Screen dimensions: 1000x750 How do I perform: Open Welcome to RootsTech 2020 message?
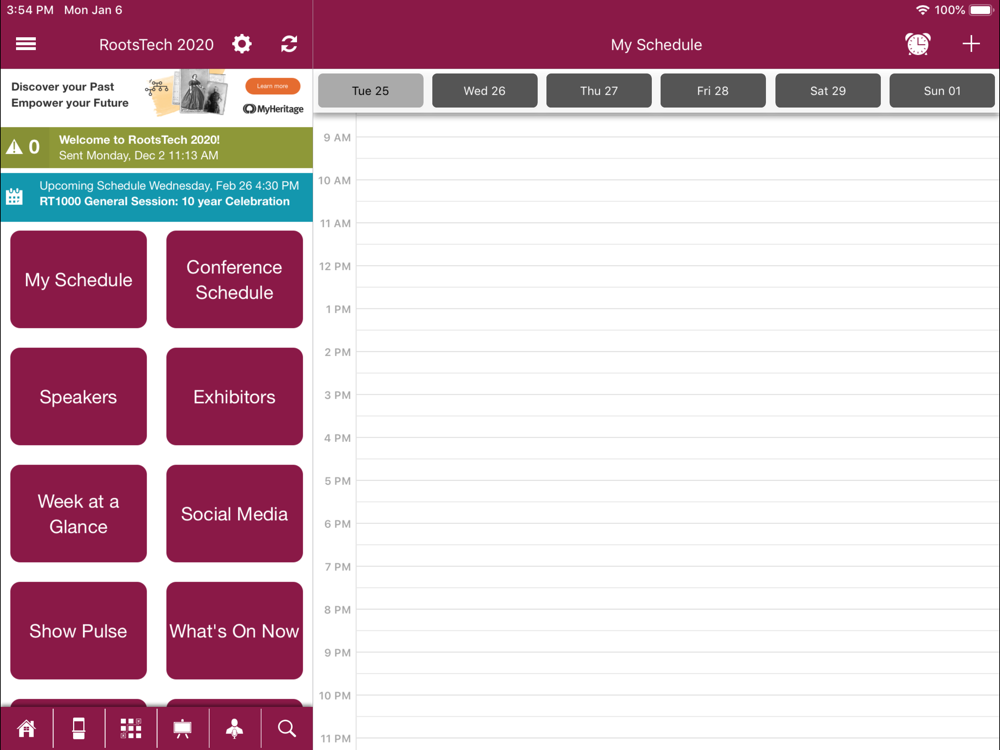[x=157, y=147]
